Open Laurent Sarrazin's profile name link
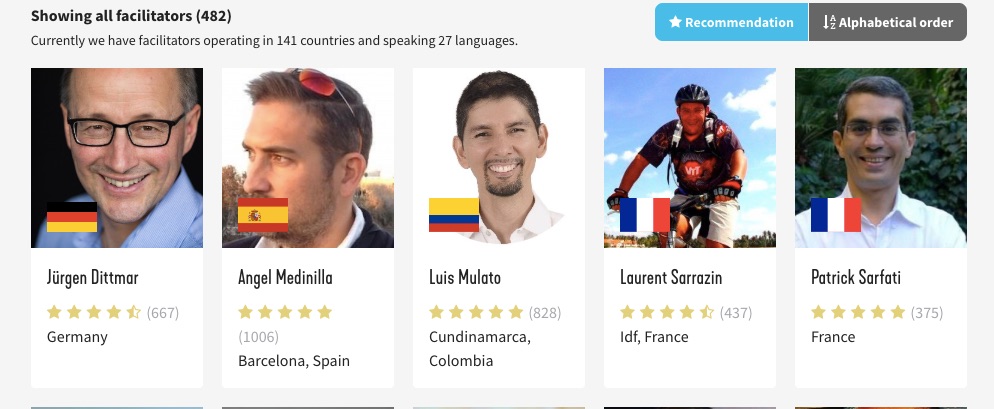The height and width of the screenshot is (409, 994). [x=671, y=278]
